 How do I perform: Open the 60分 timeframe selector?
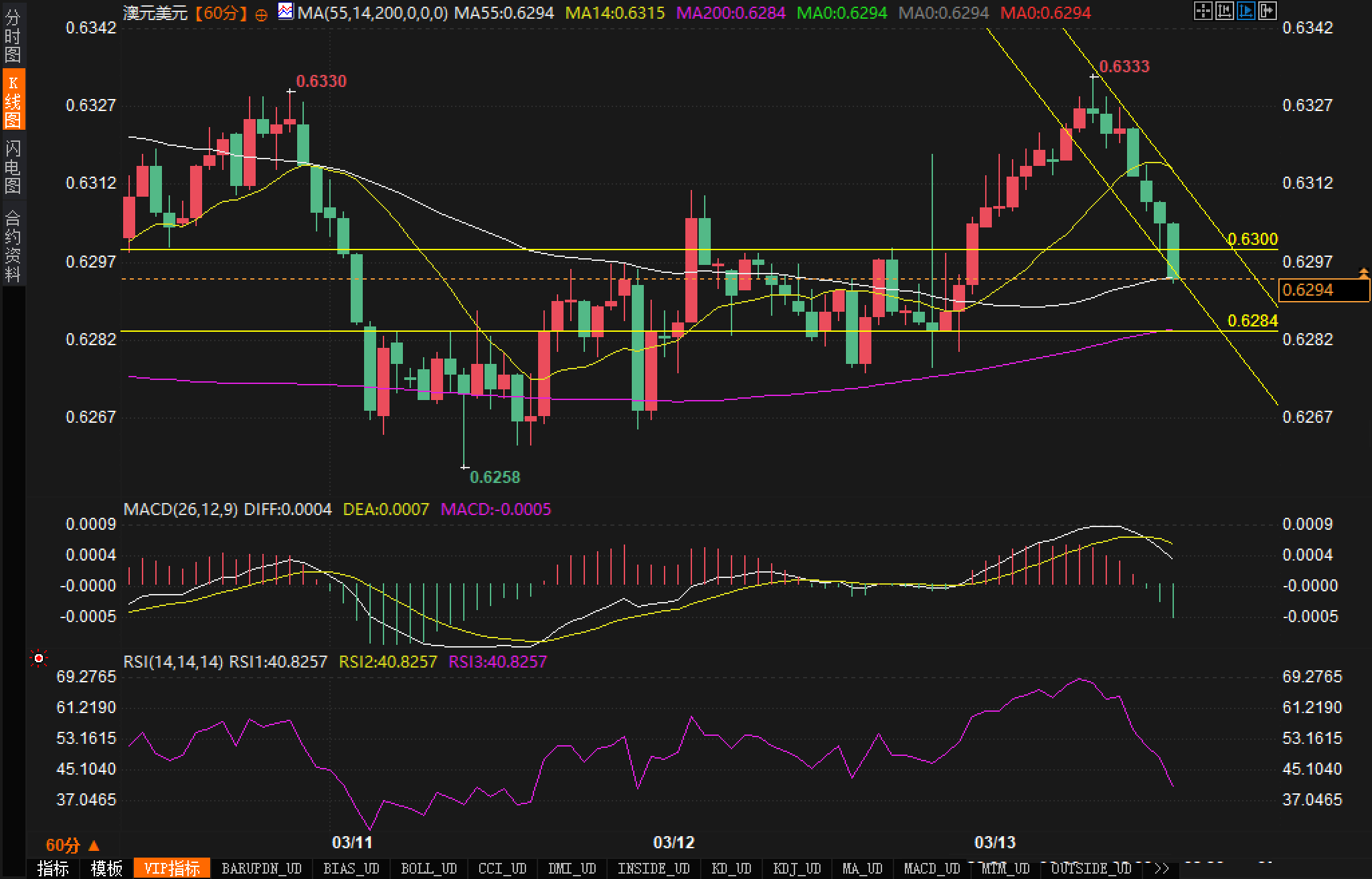pyautogui.click(x=72, y=846)
